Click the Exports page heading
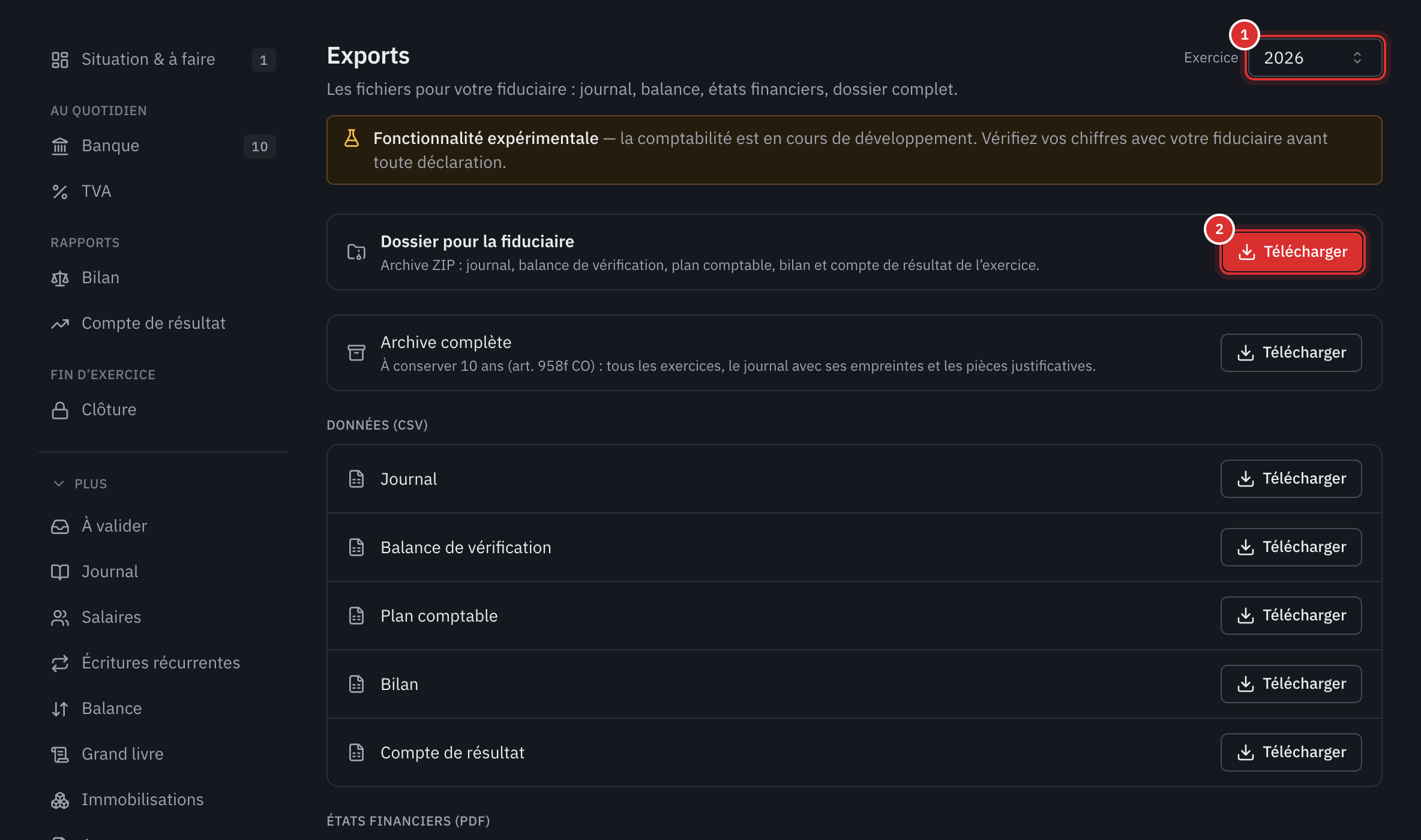 tap(368, 56)
